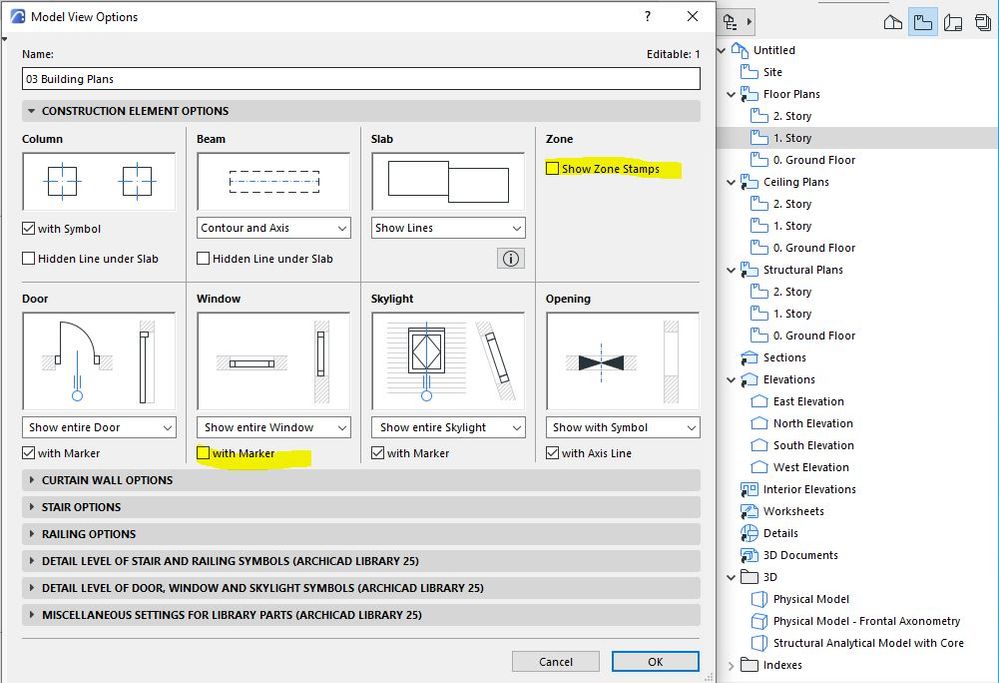Image resolution: width=999 pixels, height=683 pixels.
Task: Uncheck Skylight with Marker checkbox
Action: [377, 452]
